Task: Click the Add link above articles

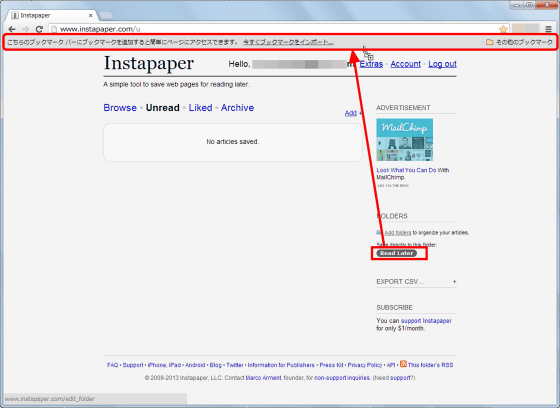Action: click(x=351, y=113)
